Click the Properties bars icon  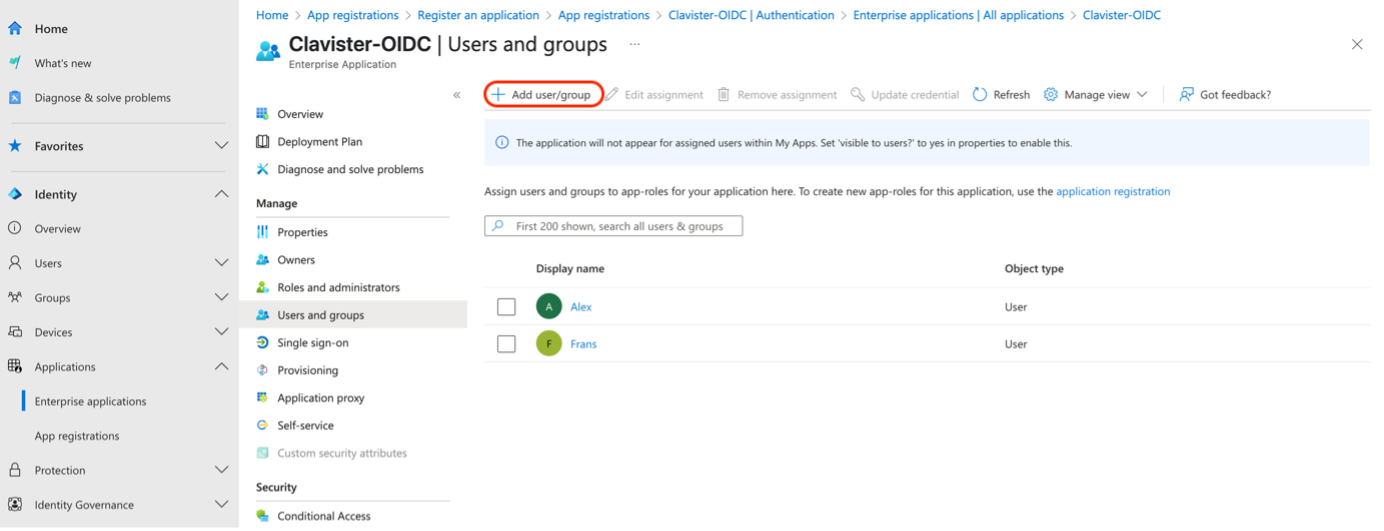tap(263, 232)
